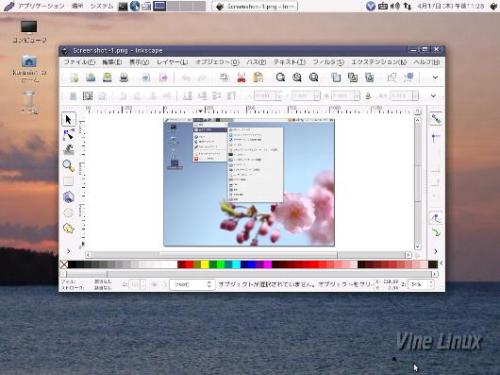
Task: Click the New document icon
Action: point(74,78)
